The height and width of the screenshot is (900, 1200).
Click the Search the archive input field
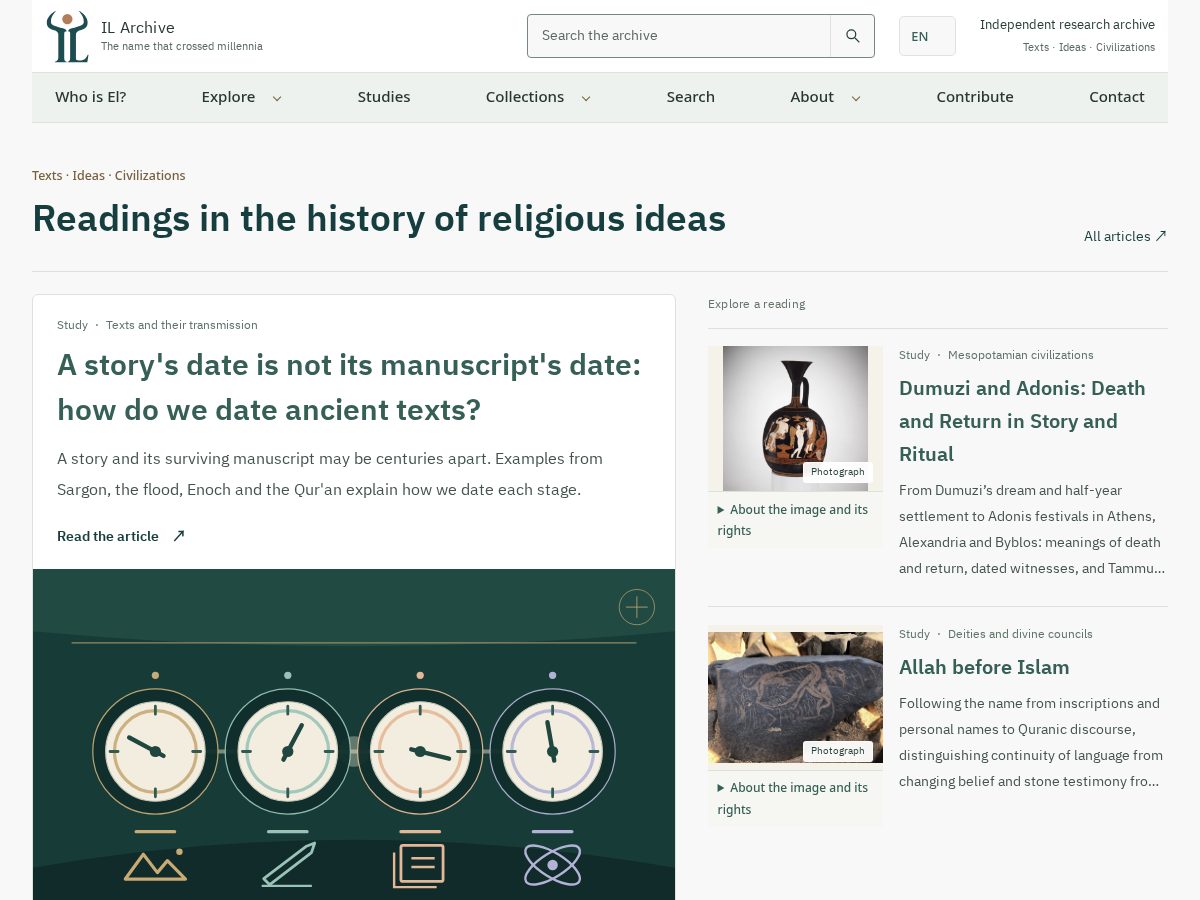point(679,36)
